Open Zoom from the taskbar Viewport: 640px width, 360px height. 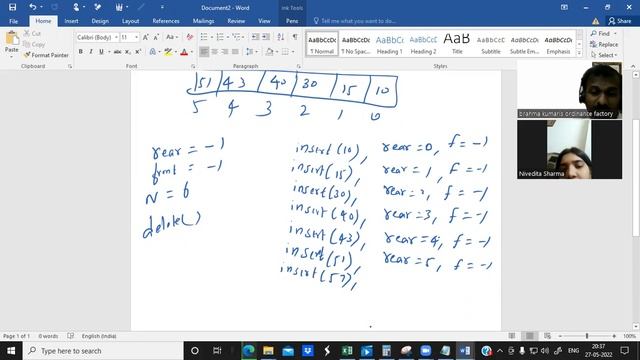[426, 351]
